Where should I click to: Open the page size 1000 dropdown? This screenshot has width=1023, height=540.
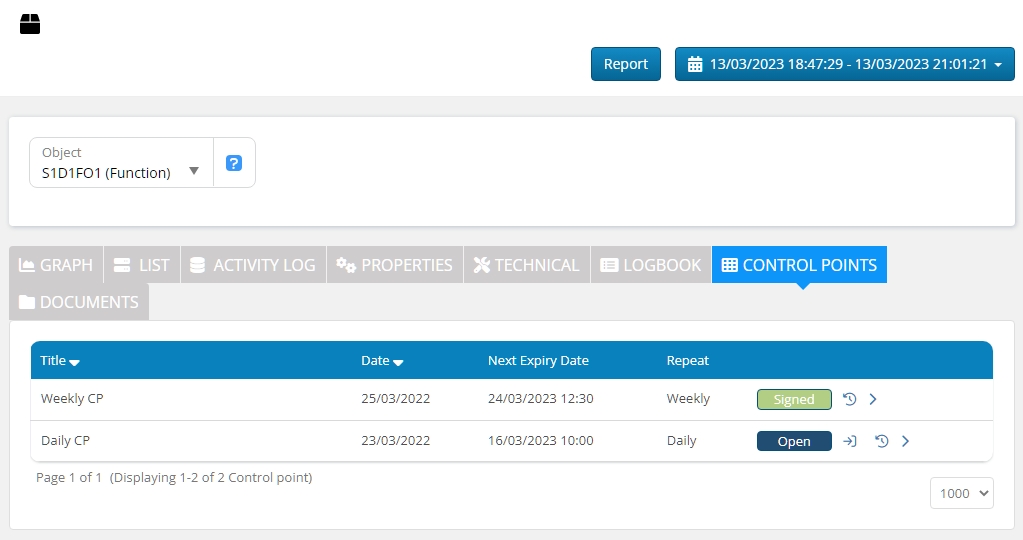click(961, 493)
